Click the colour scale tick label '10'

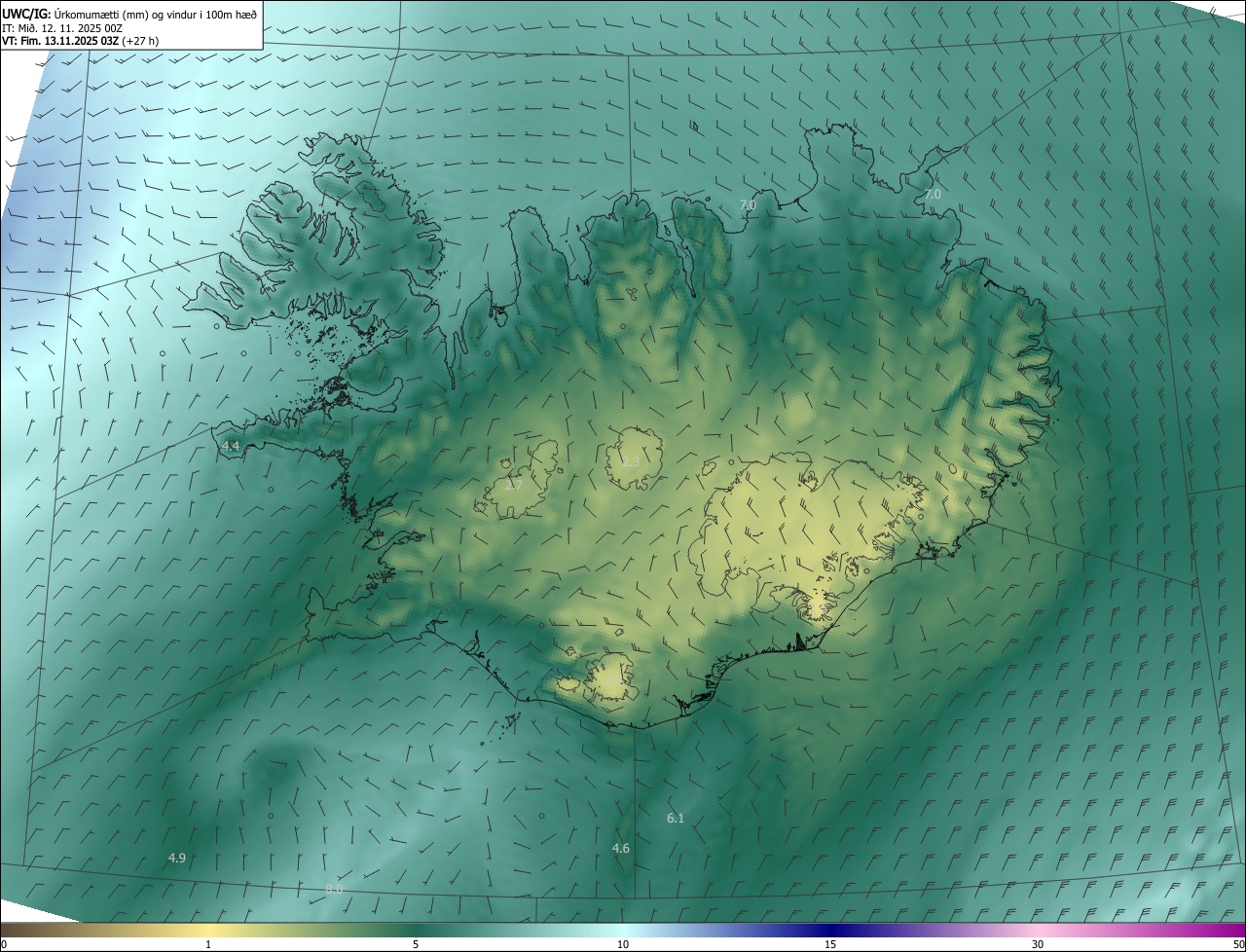pos(623,944)
